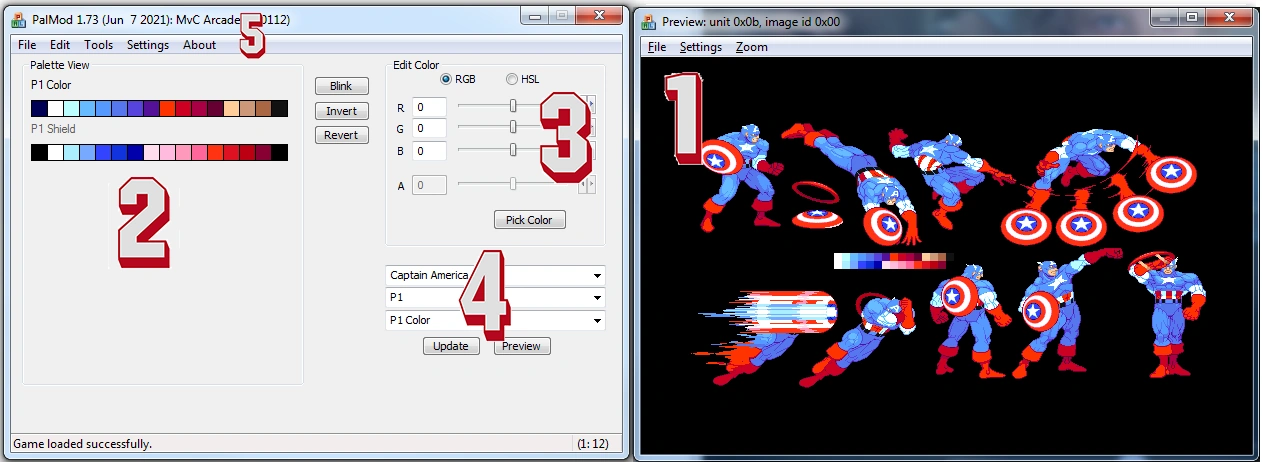Open Settings menu in Preview window
1262x462 pixels.
(x=700, y=47)
